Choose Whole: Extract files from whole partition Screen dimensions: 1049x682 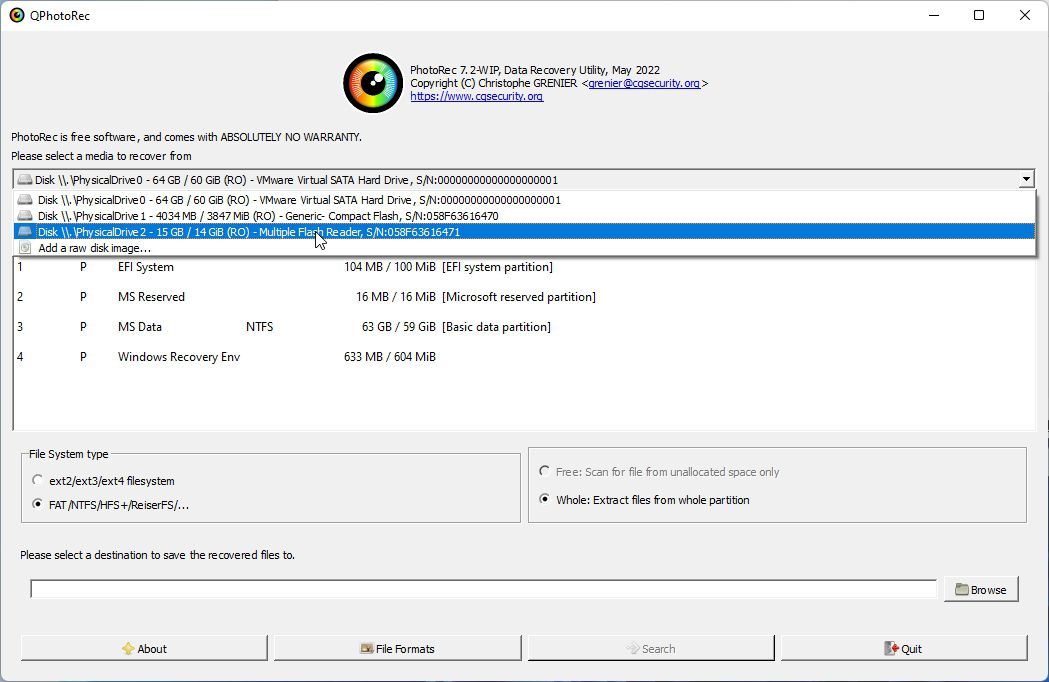545,499
